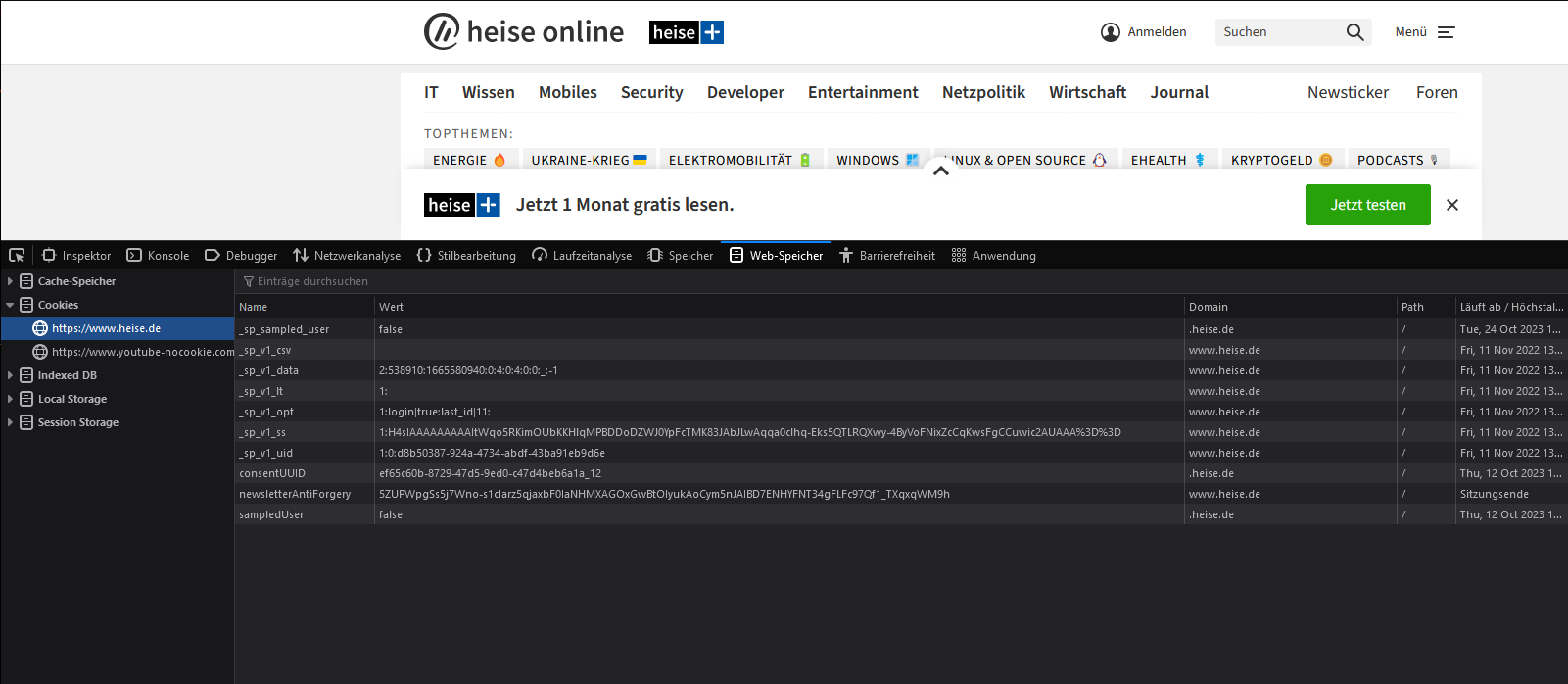Select the newsletterAntiForgery cookie row
The width and height of the screenshot is (1568, 684).
(x=901, y=494)
